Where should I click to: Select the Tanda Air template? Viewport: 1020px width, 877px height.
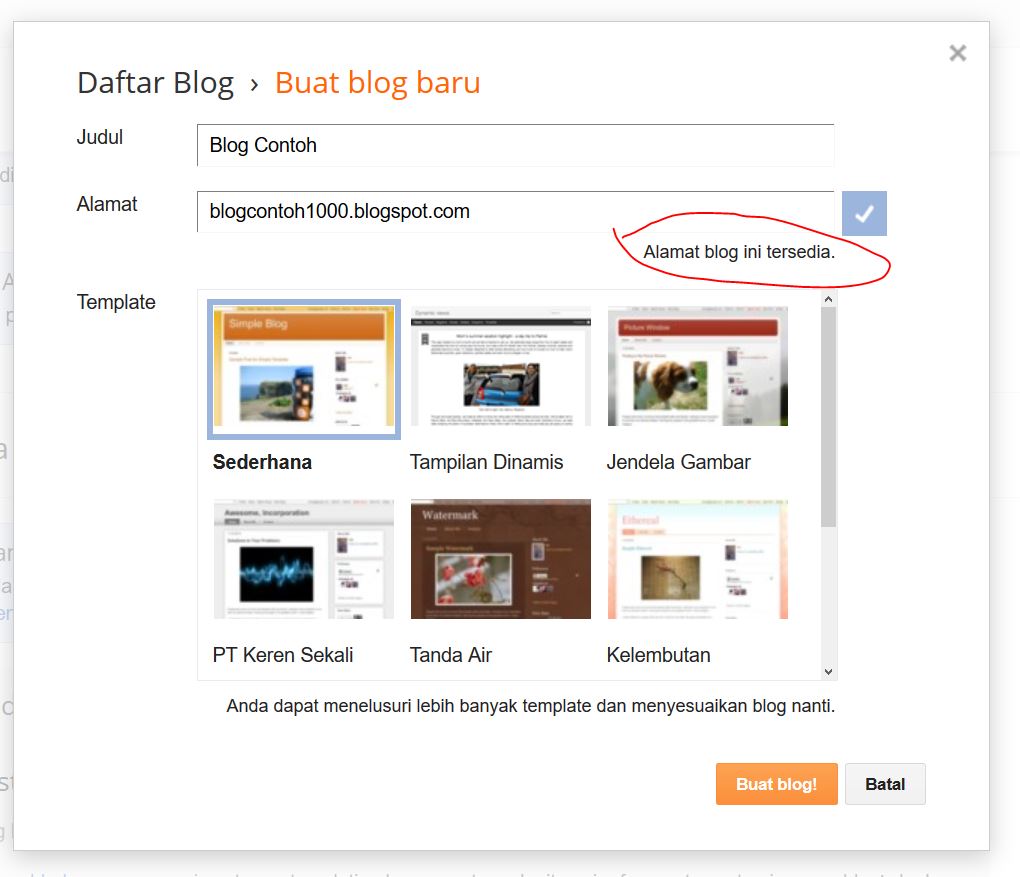pos(500,560)
